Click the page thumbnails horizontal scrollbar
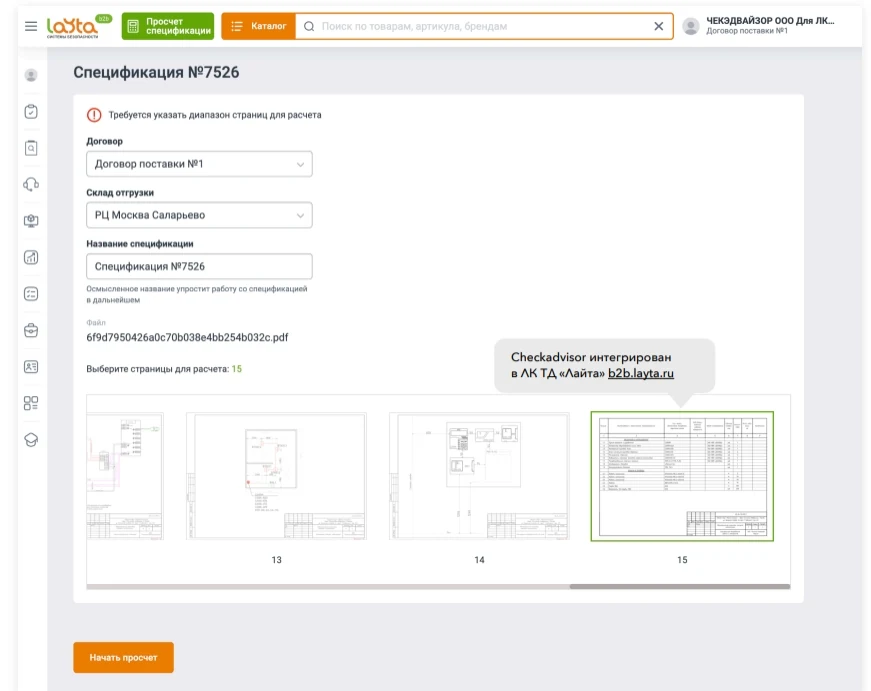 point(680,587)
